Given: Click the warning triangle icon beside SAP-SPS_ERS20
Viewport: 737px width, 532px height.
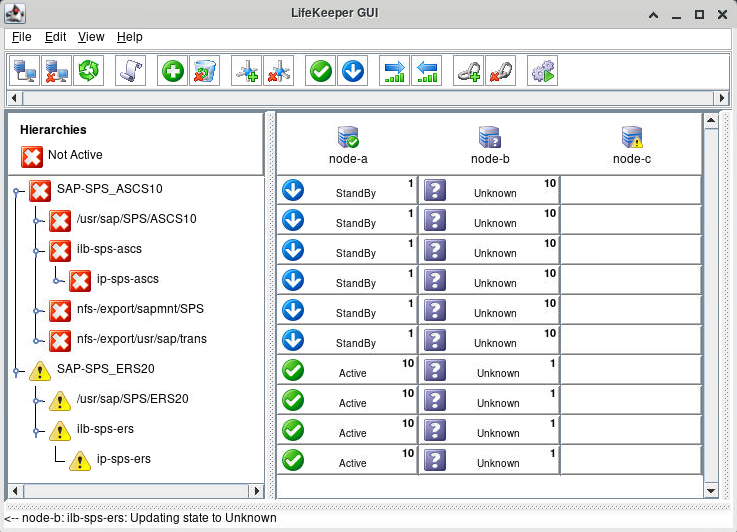Looking at the screenshot, I should 40,370.
